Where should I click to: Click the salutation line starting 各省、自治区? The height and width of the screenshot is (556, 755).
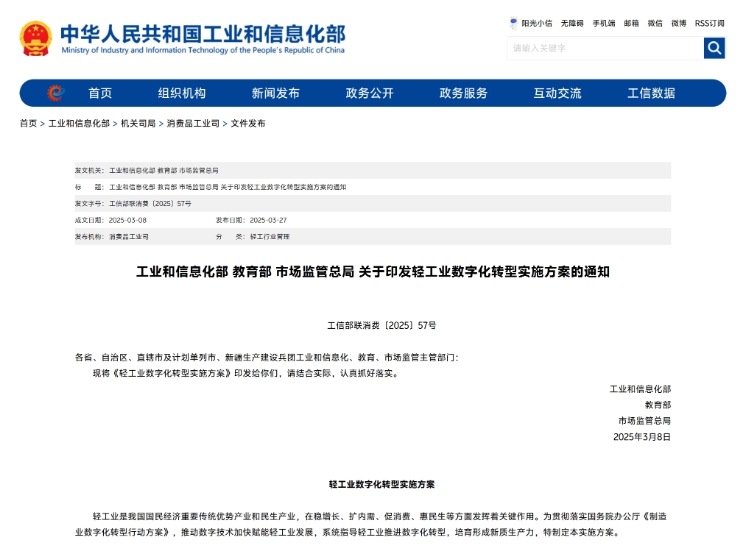point(267,357)
